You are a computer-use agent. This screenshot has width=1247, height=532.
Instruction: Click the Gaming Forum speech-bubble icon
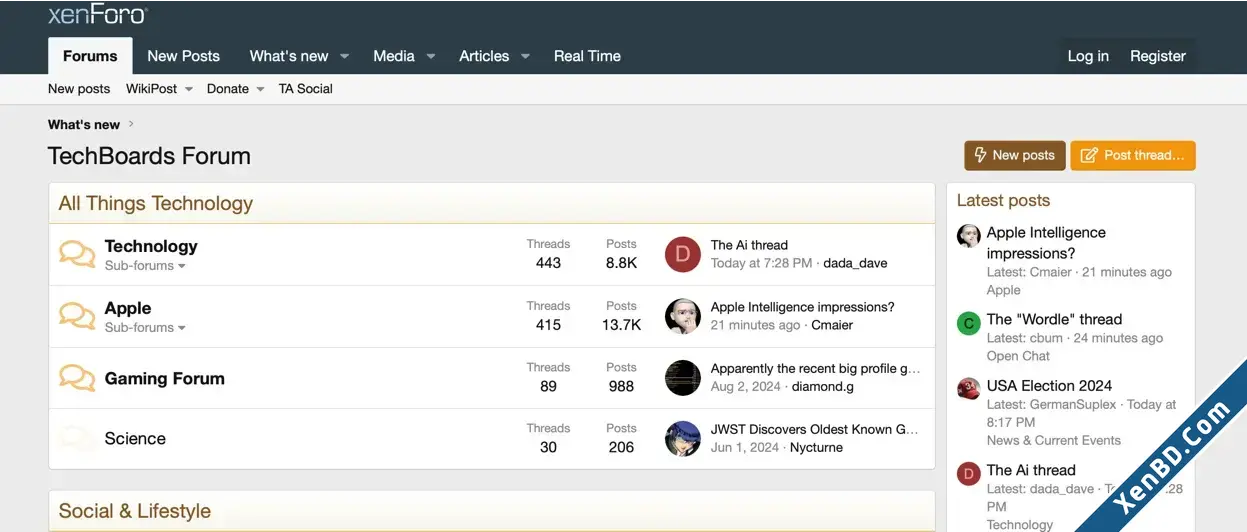coord(77,378)
